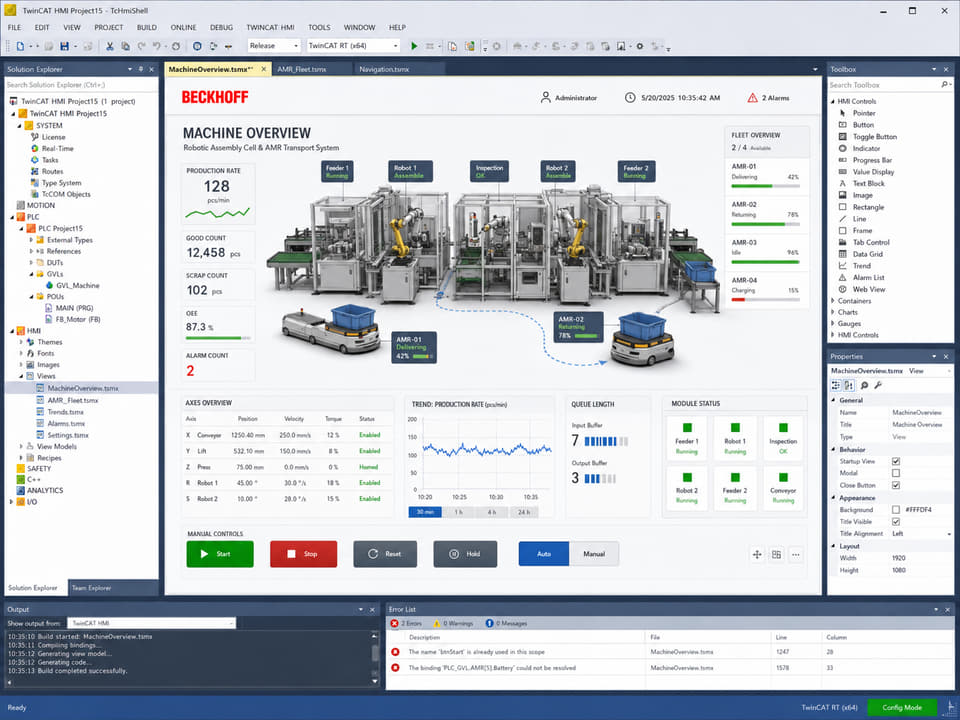The image size is (960, 720).
Task: Uncheck the Close Button checkbox
Action: [x=896, y=486]
